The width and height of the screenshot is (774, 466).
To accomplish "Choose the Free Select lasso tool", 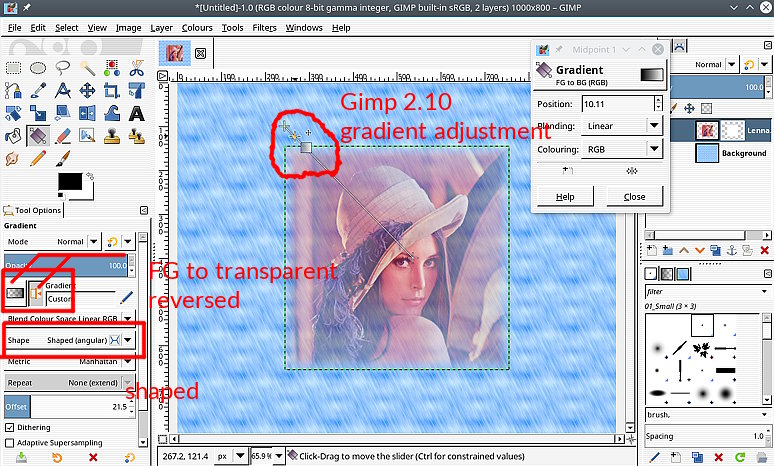I will click(x=63, y=68).
